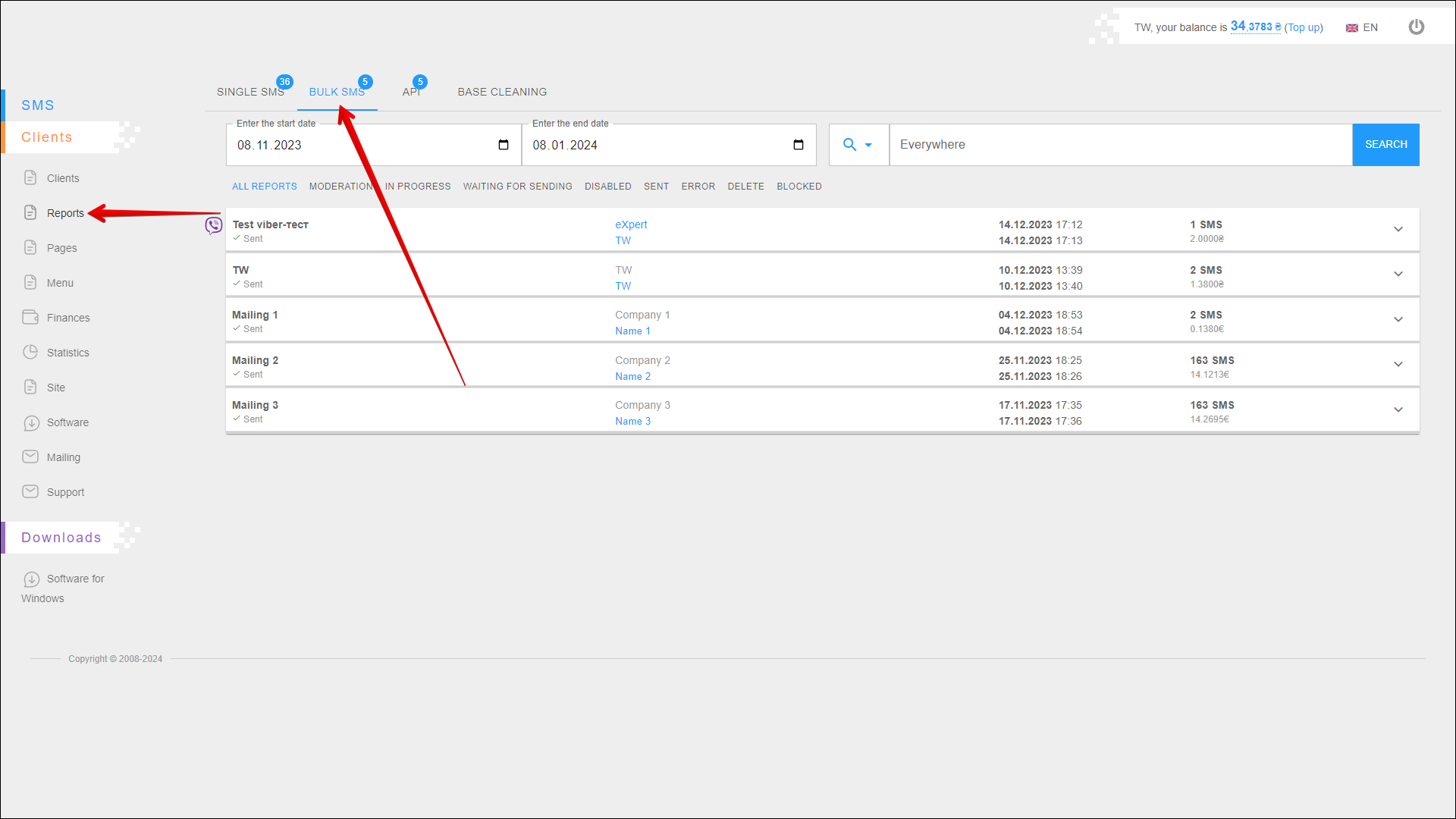Click the power logout icon
This screenshot has width=1456, height=819.
(x=1416, y=27)
